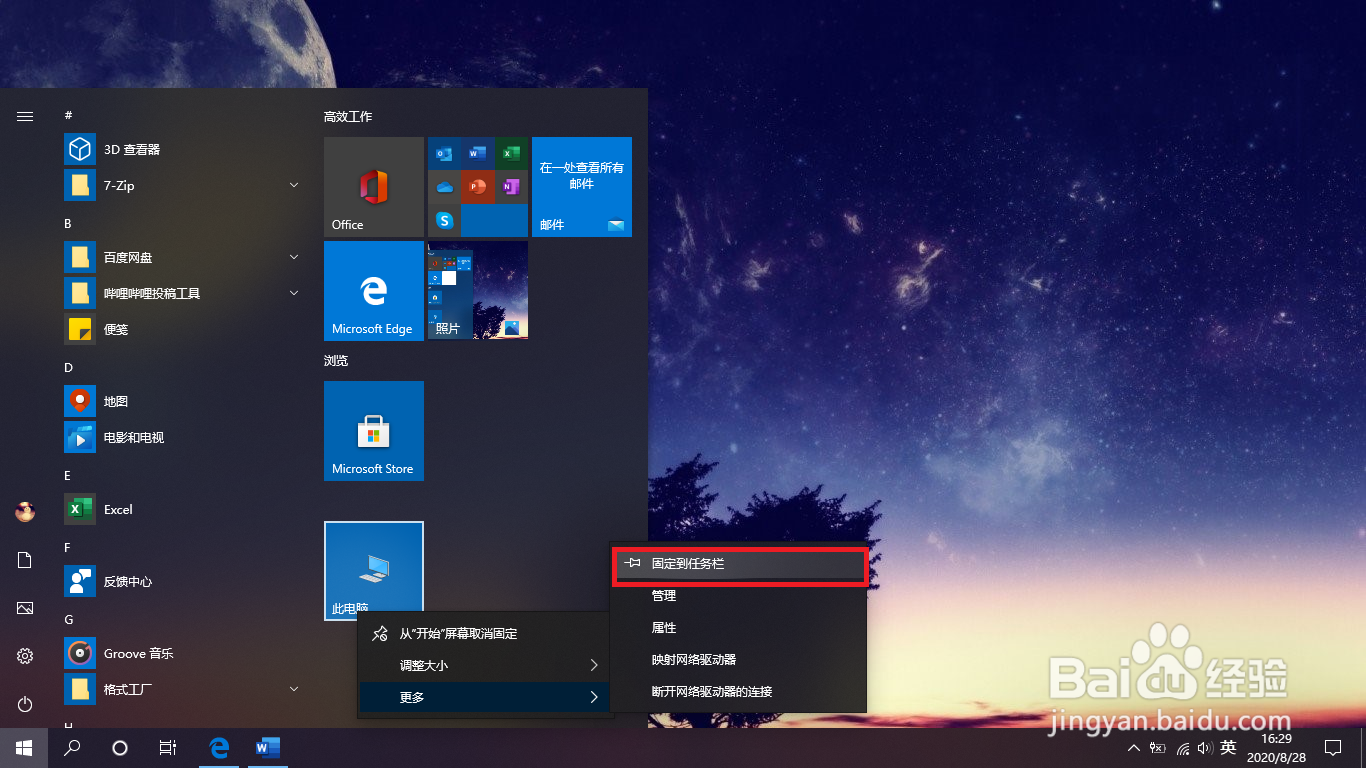The width and height of the screenshot is (1366, 768).
Task: Click the letter B group header
Action: pos(68,223)
